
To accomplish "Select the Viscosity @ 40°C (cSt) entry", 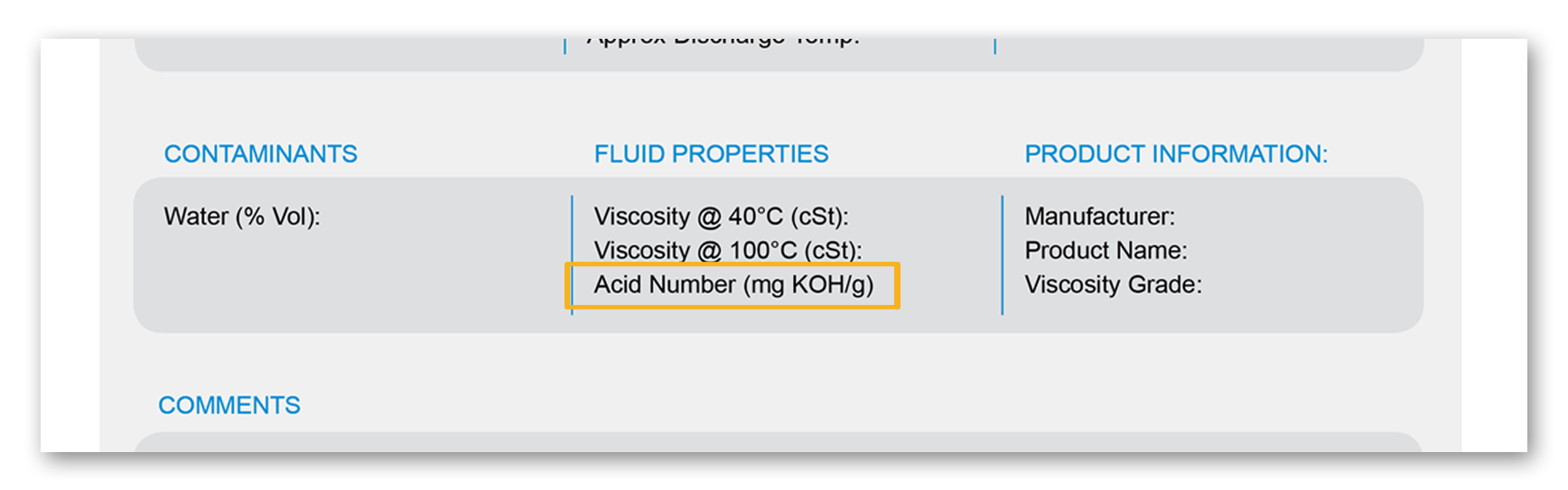I will (x=721, y=217).
